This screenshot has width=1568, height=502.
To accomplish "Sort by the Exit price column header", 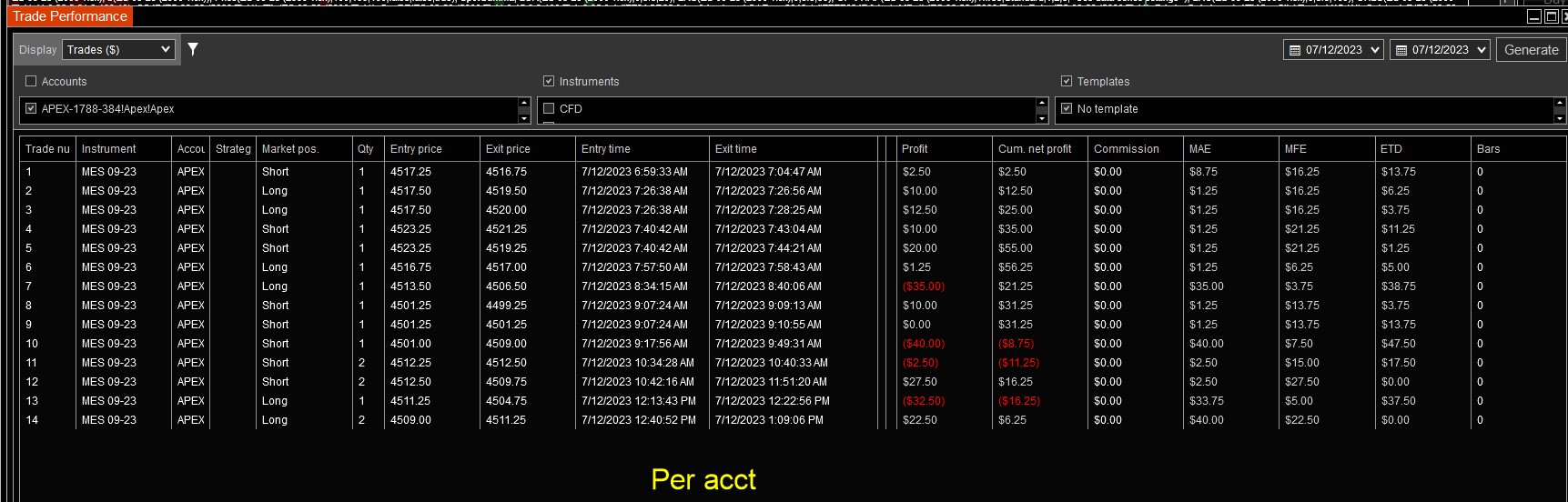I will click(x=528, y=149).
